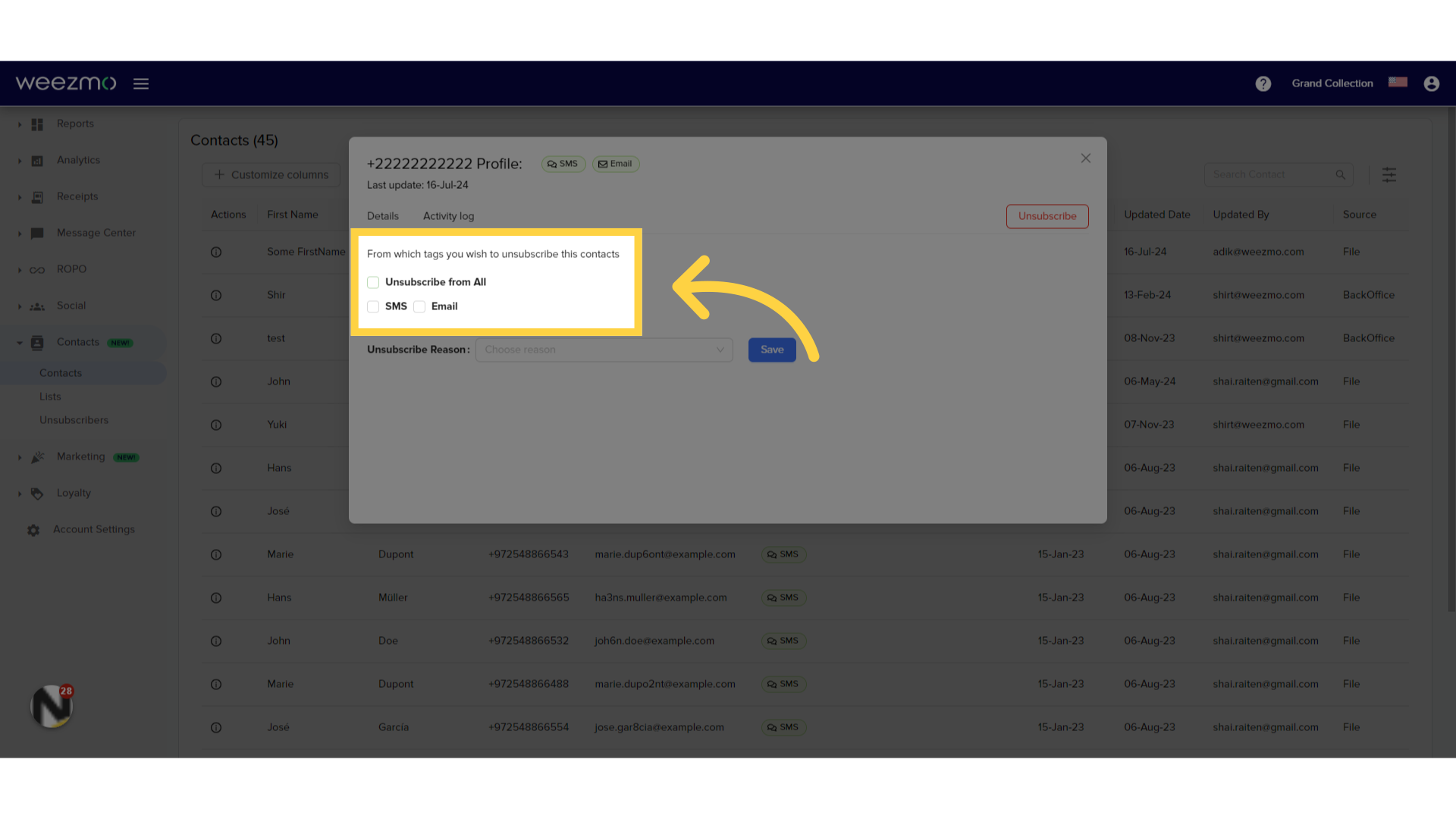Enable the Email unsubscribe checkbox
This screenshot has width=1456, height=819.
pos(420,306)
